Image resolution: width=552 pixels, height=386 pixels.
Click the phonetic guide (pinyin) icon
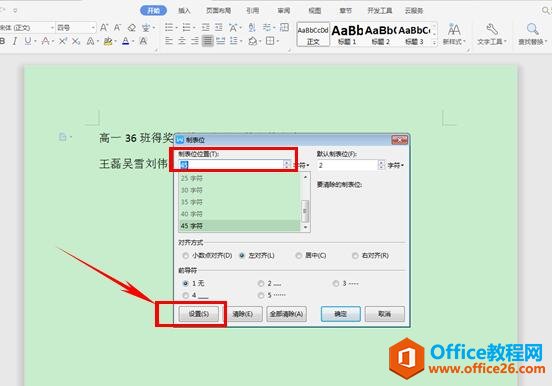click(145, 27)
